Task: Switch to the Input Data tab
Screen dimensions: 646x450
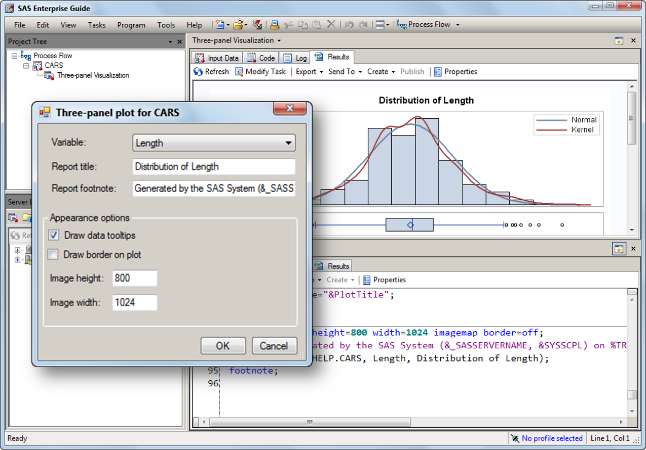Action: (x=217, y=58)
